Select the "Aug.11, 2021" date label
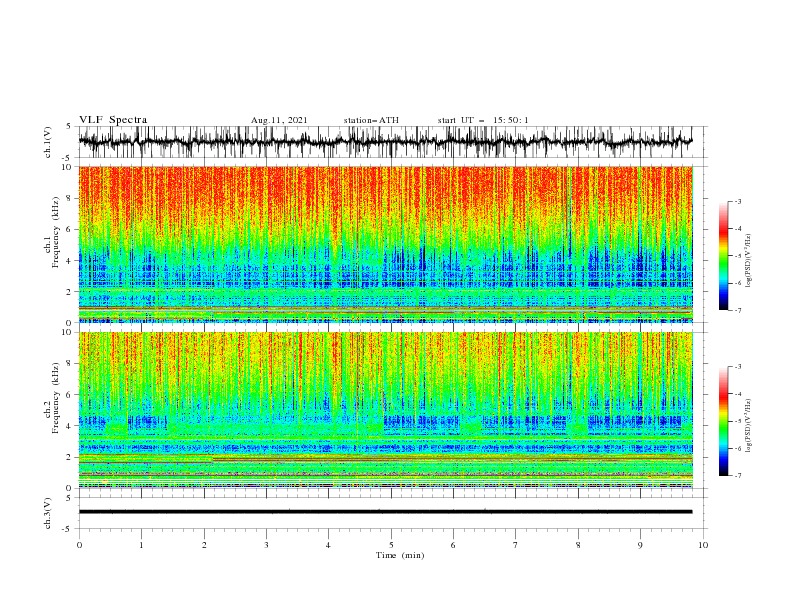The image size is (792, 612). (279, 120)
